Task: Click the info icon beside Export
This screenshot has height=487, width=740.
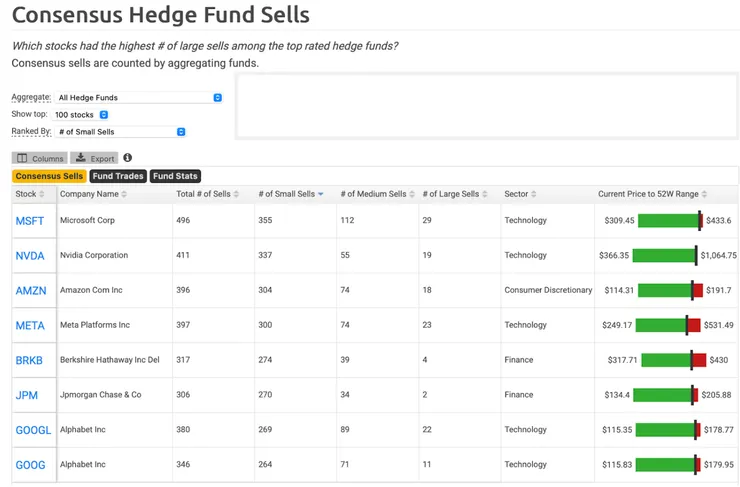Action: click(128, 158)
